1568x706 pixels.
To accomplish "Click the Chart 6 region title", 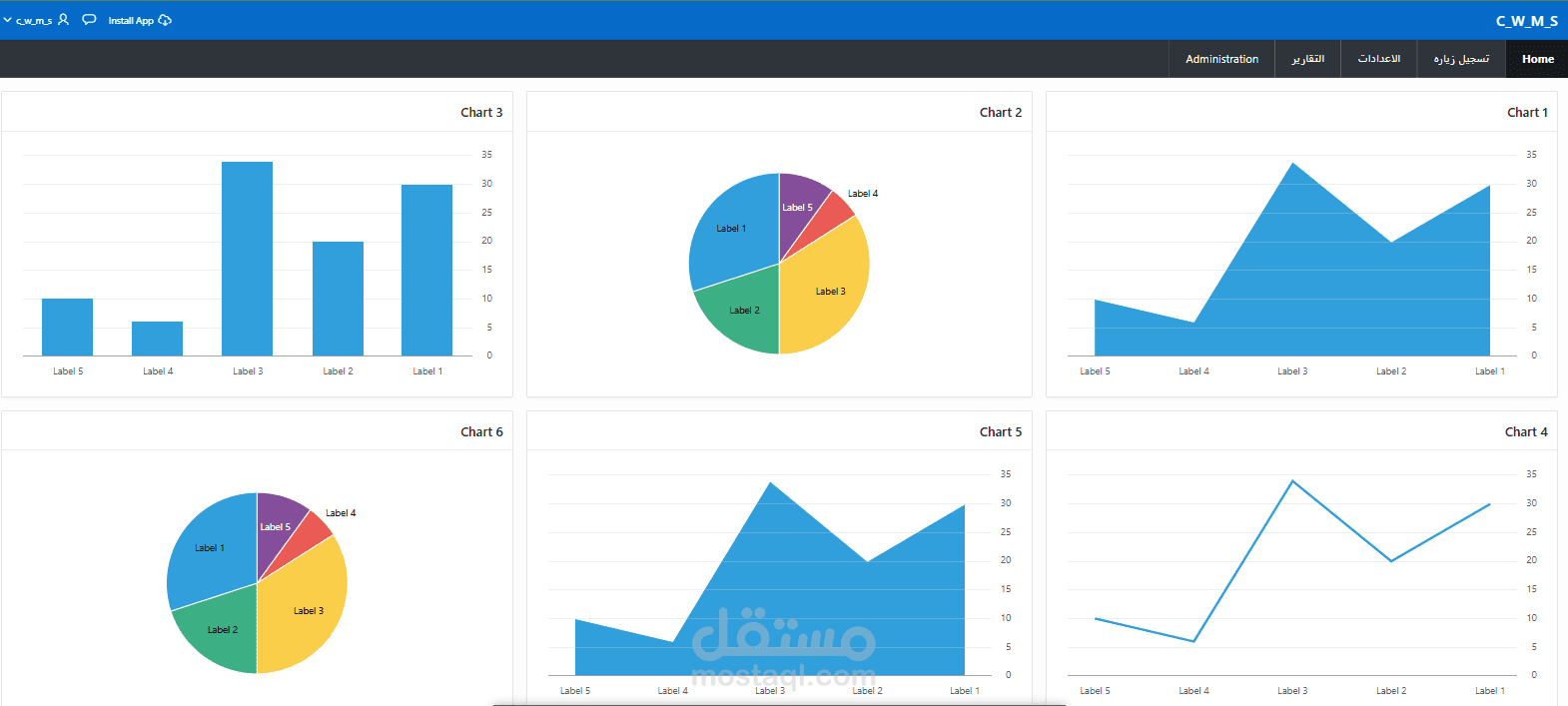I will pos(481,432).
